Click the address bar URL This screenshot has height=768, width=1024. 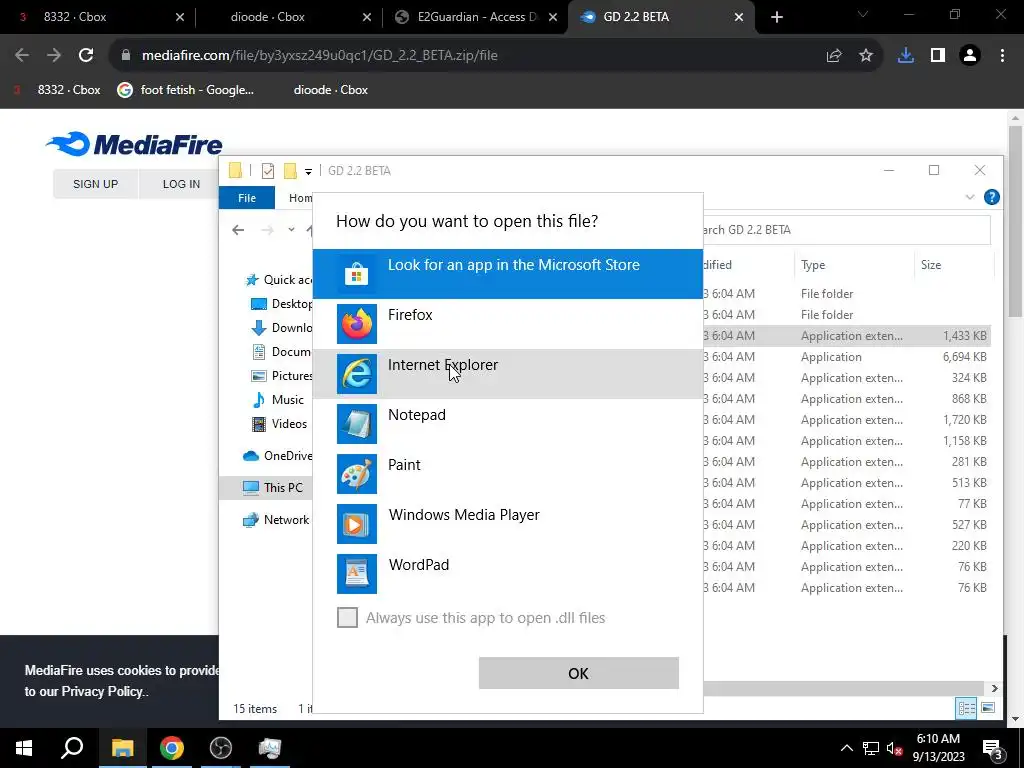click(320, 56)
